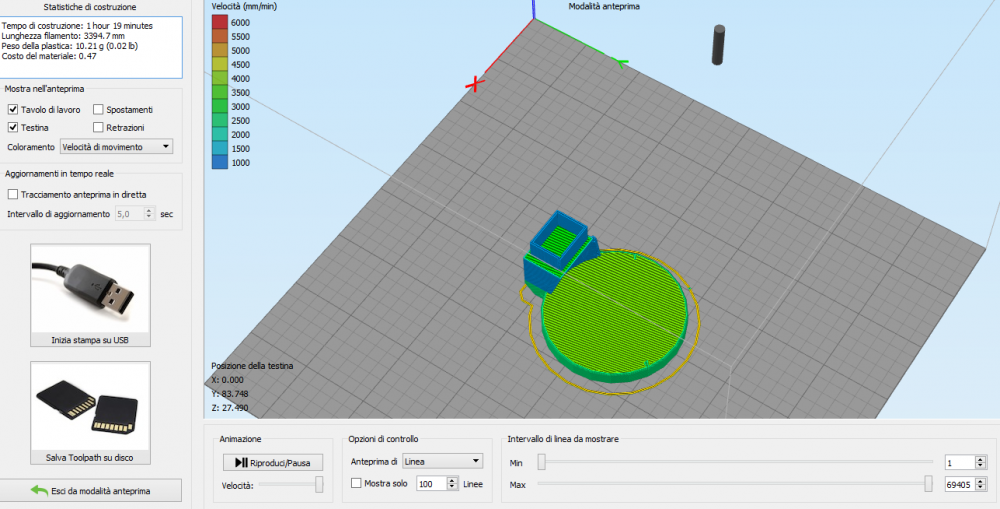
Task: Uncheck the Tavolo di lavoro checkbox
Action: pos(13,109)
